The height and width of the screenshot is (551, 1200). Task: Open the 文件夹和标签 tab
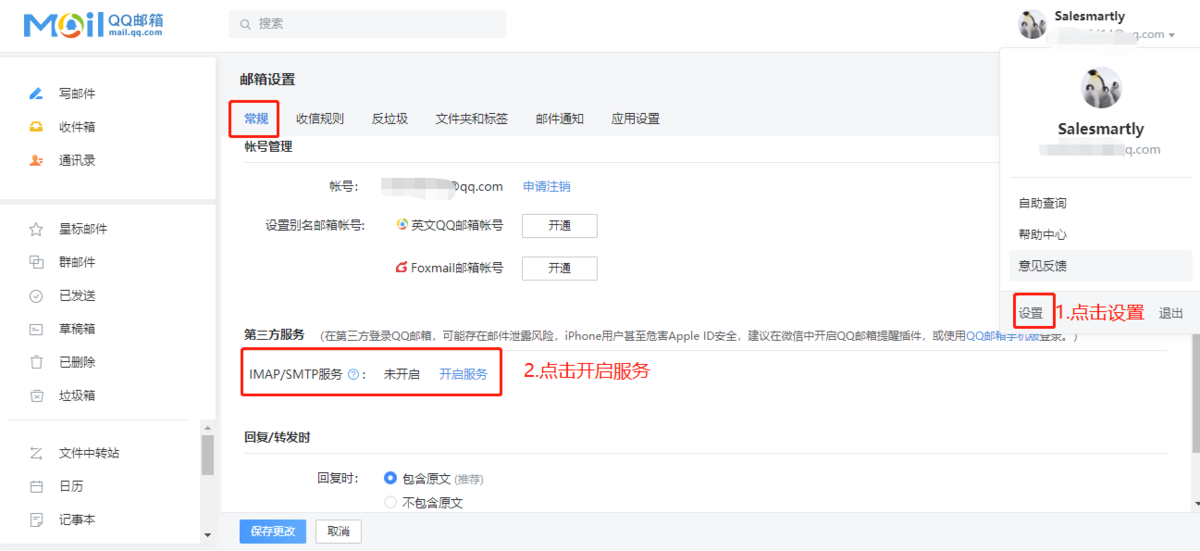click(x=472, y=119)
